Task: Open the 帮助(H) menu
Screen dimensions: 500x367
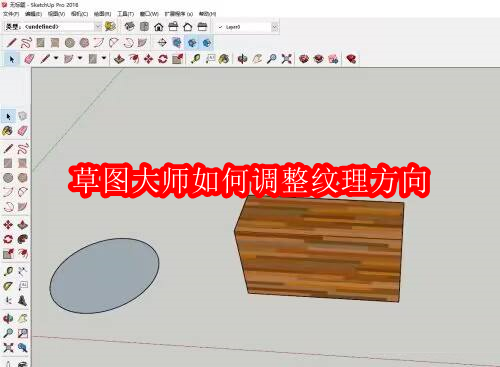Action: 207,14
